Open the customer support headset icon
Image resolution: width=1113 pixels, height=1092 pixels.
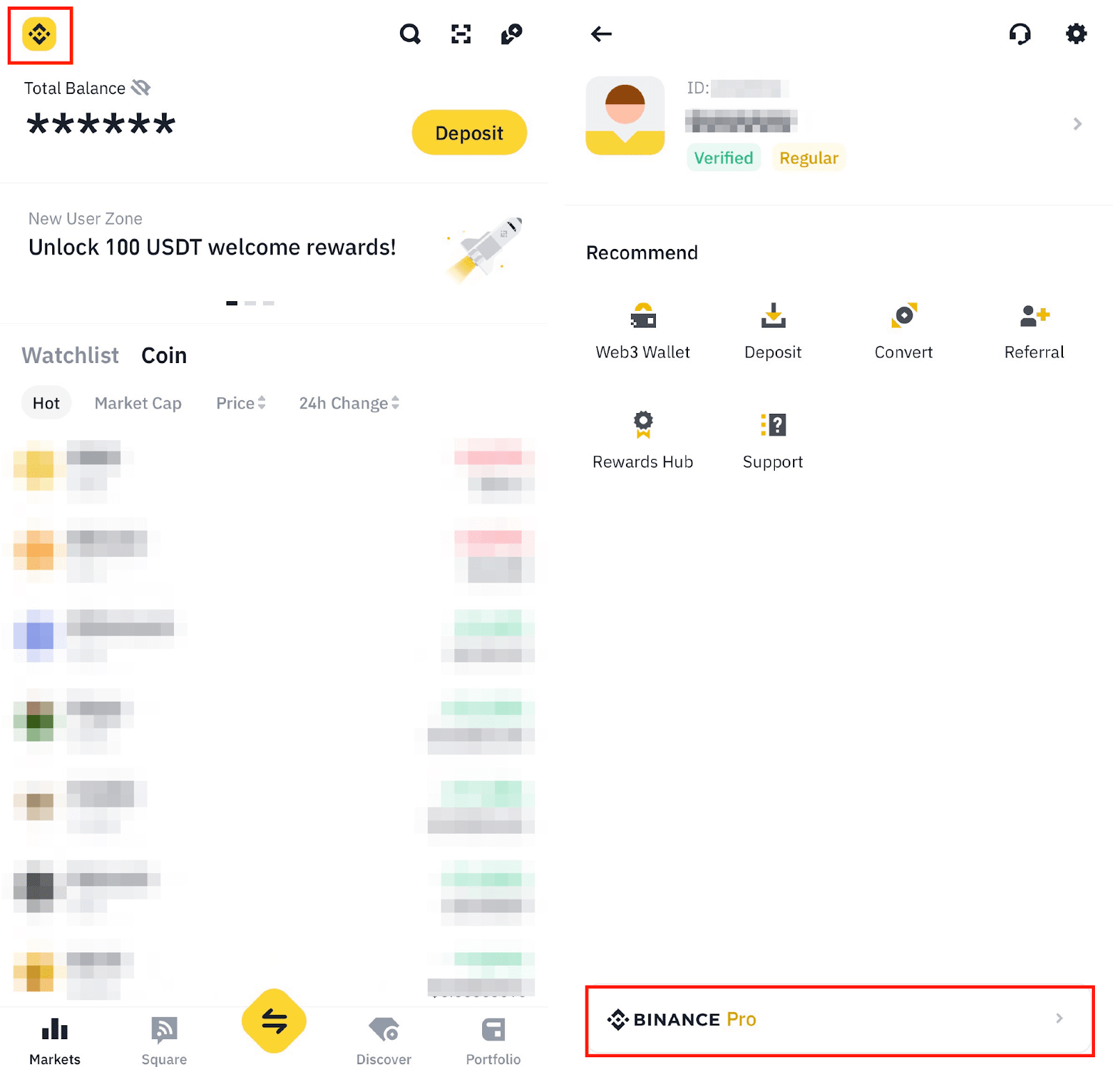1020,33
